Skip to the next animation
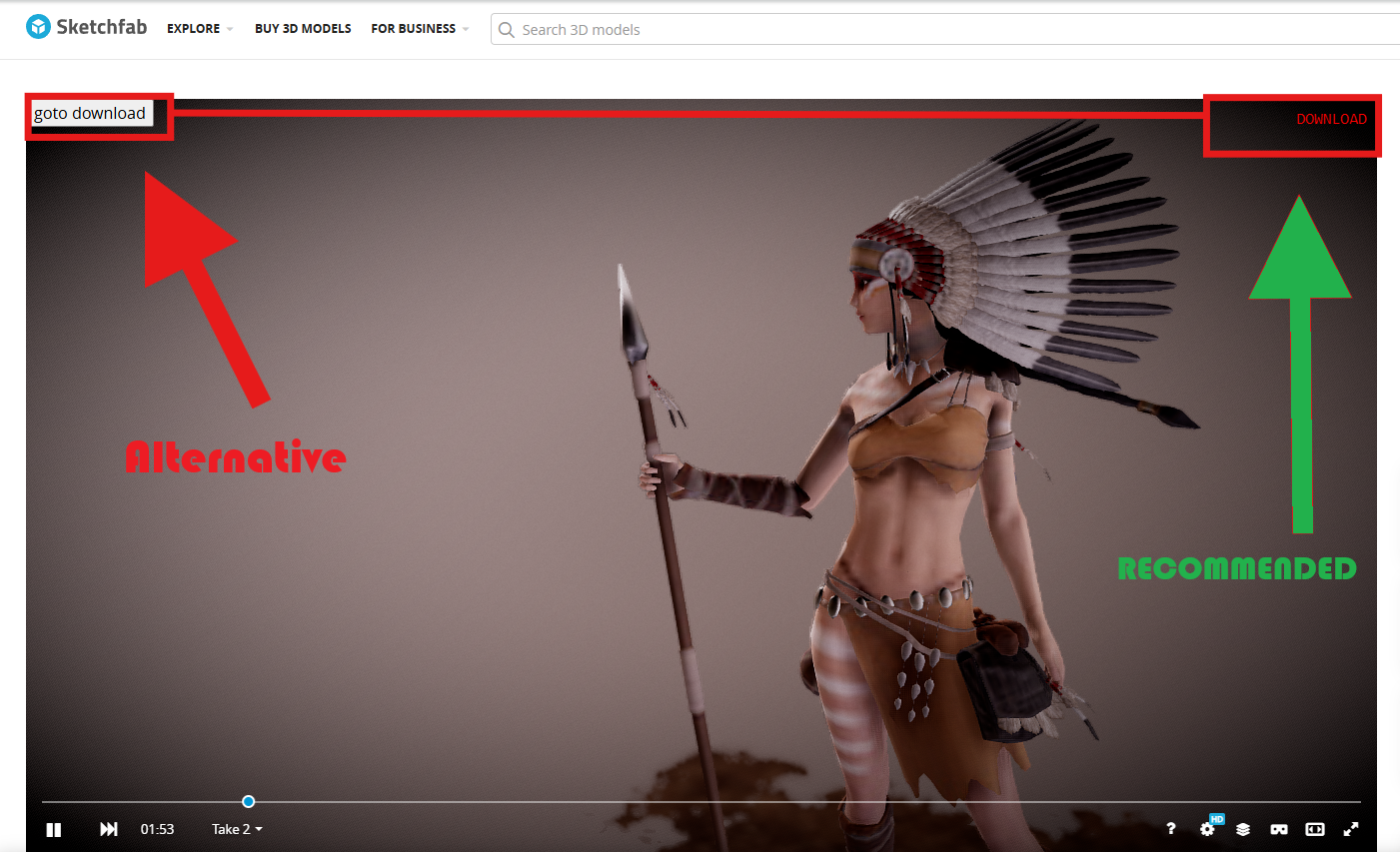Viewport: 1400px width, 852px height. pos(109,829)
